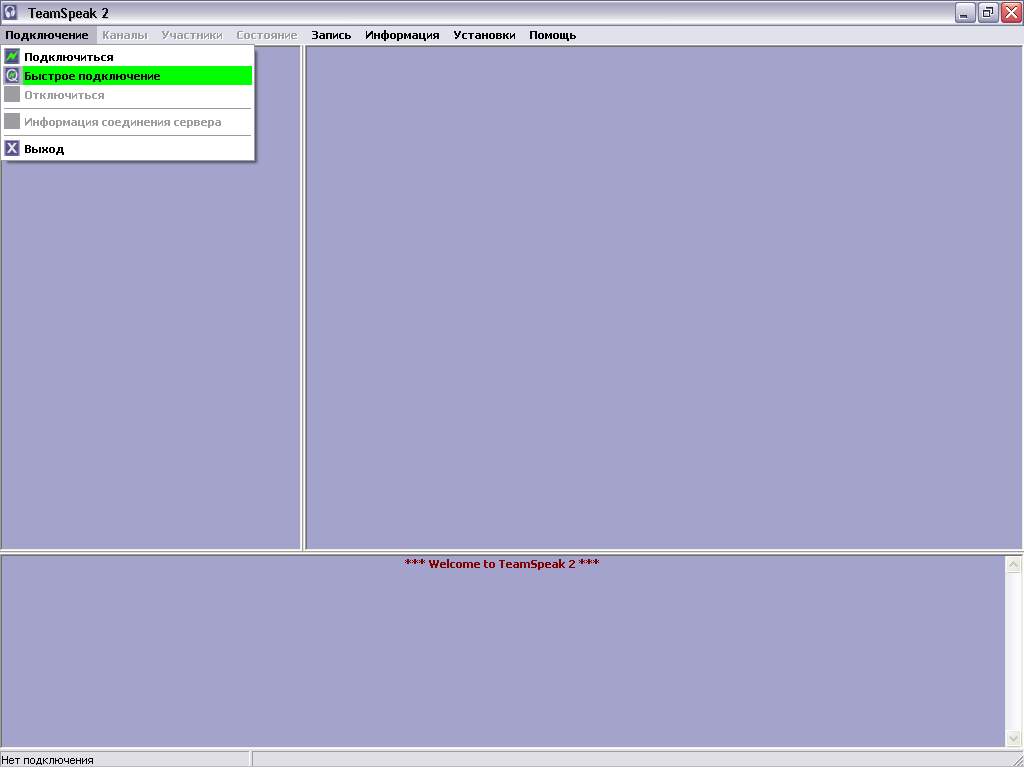Click the log scrollbar down arrow
This screenshot has width=1024, height=768.
[x=1014, y=739]
